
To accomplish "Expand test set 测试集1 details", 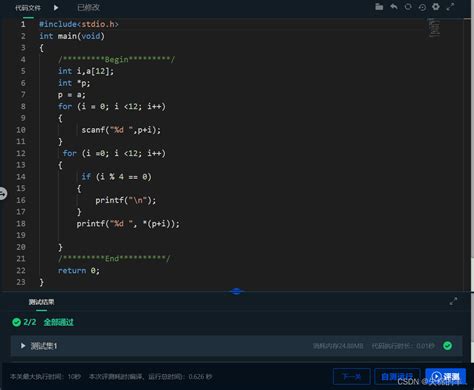I will tap(23, 346).
